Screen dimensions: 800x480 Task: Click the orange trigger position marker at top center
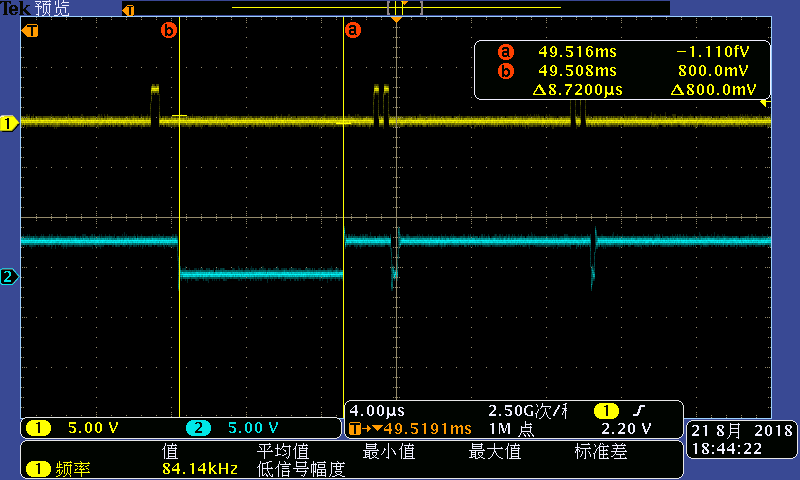coord(396,19)
